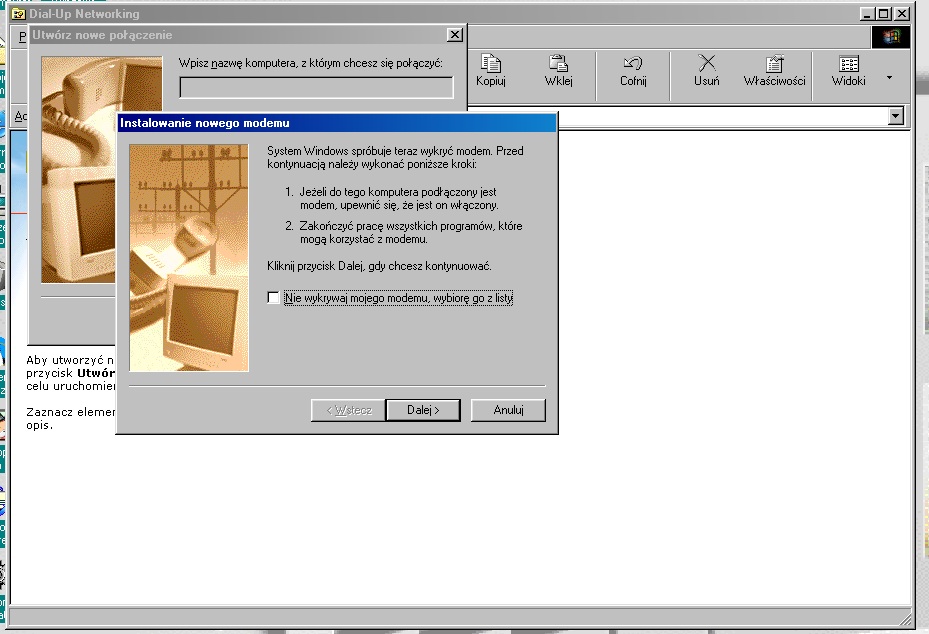Click the 'Instalowanie nowego modemu' title bar
The height and width of the screenshot is (634, 929).
pos(337,123)
